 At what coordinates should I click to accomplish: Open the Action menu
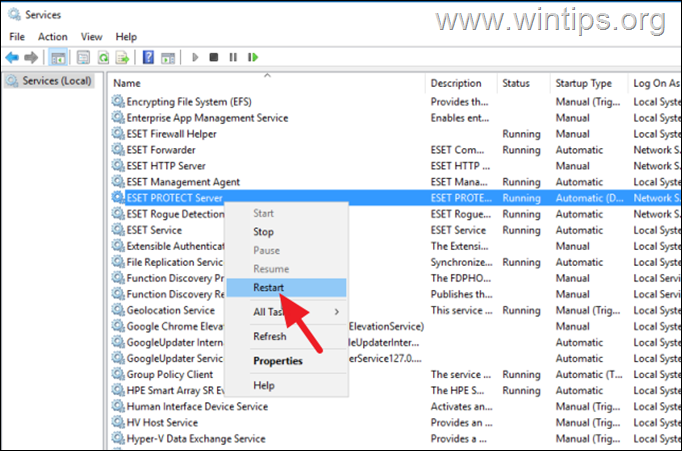pyautogui.click(x=53, y=37)
